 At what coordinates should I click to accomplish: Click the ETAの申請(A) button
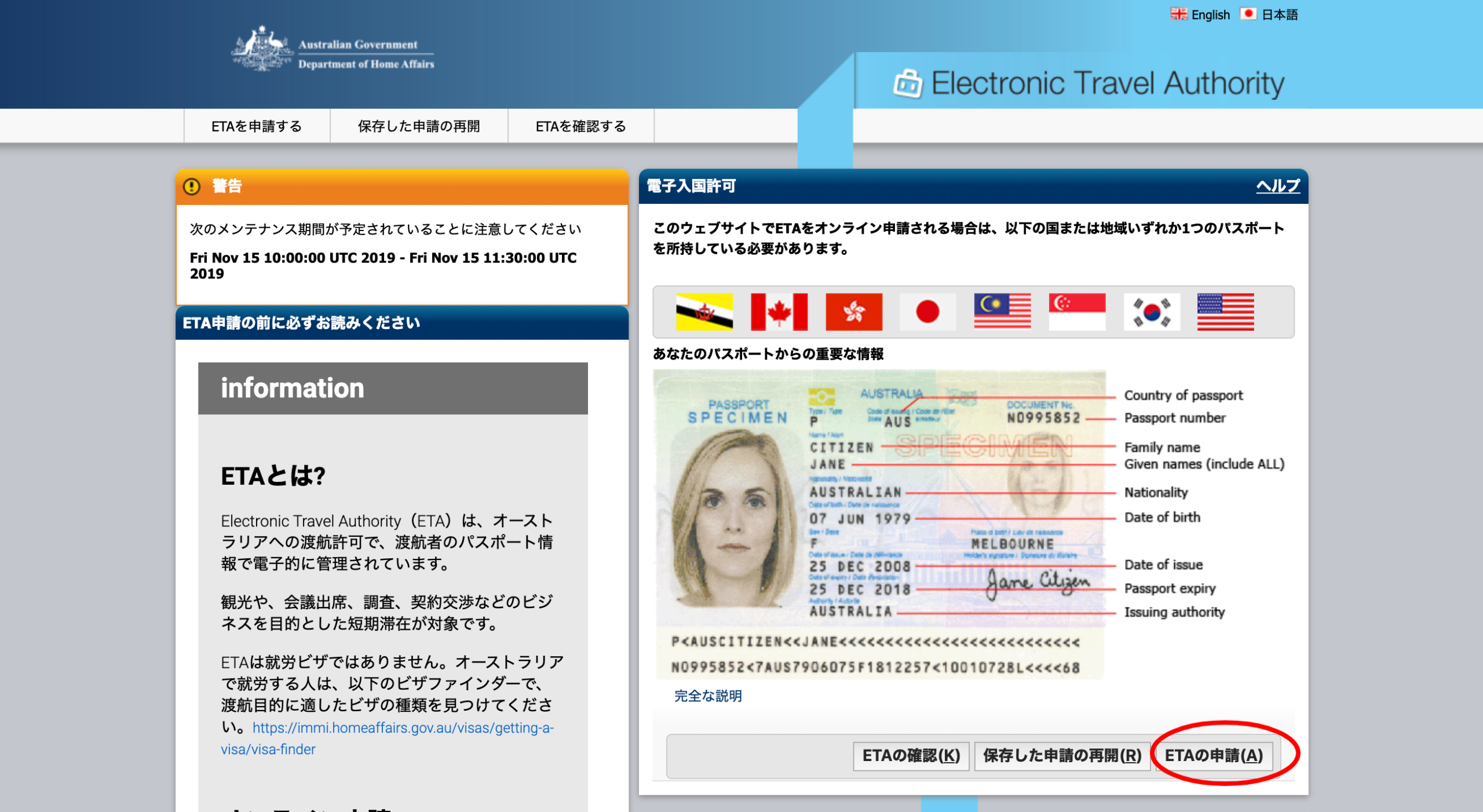[x=1214, y=756]
